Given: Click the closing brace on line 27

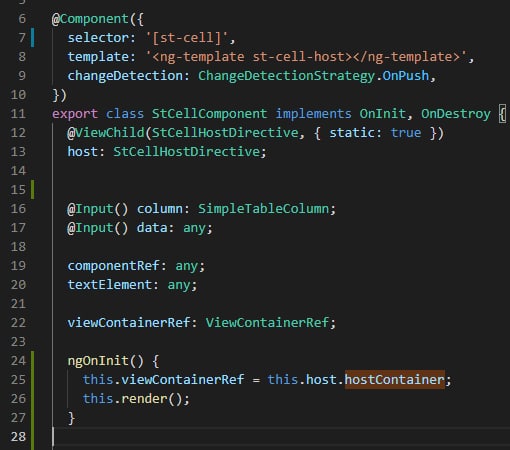Looking at the screenshot, I should pyautogui.click(x=71, y=418).
